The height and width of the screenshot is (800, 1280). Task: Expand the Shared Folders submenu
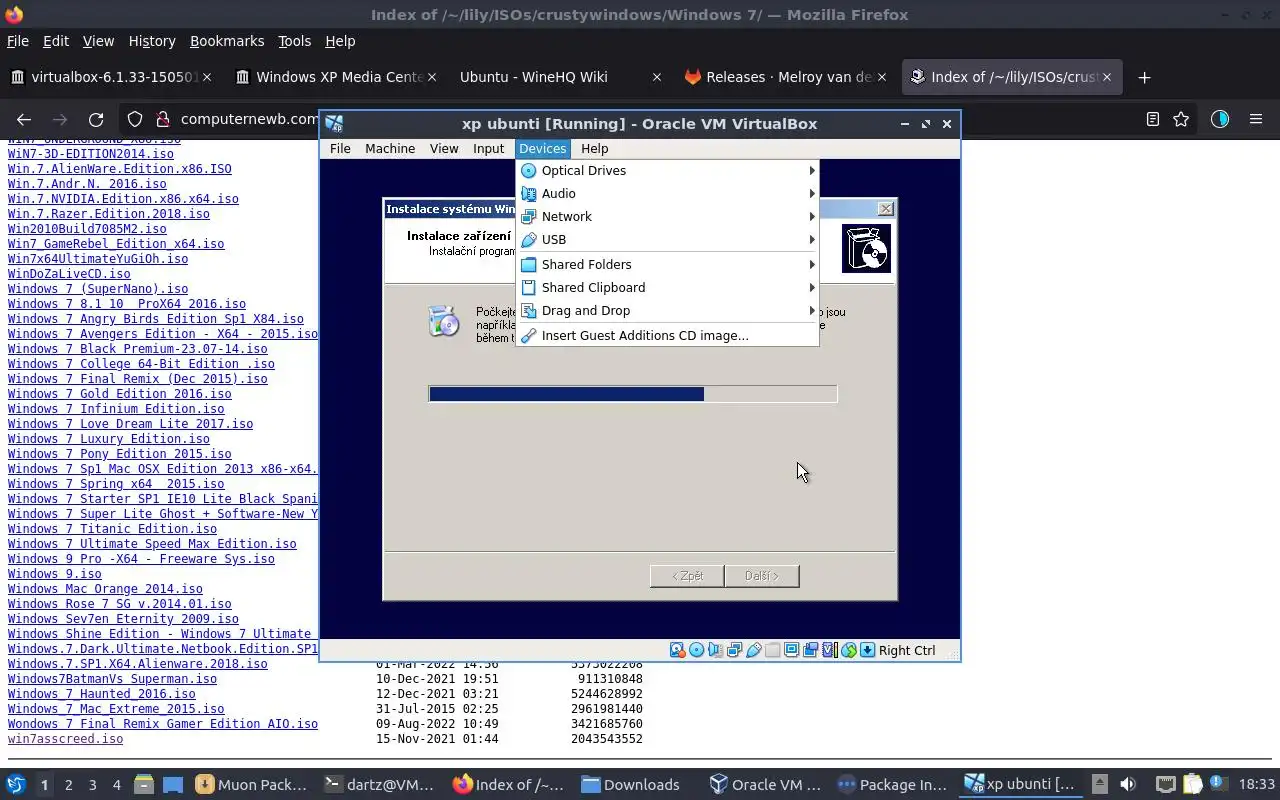coord(667,264)
